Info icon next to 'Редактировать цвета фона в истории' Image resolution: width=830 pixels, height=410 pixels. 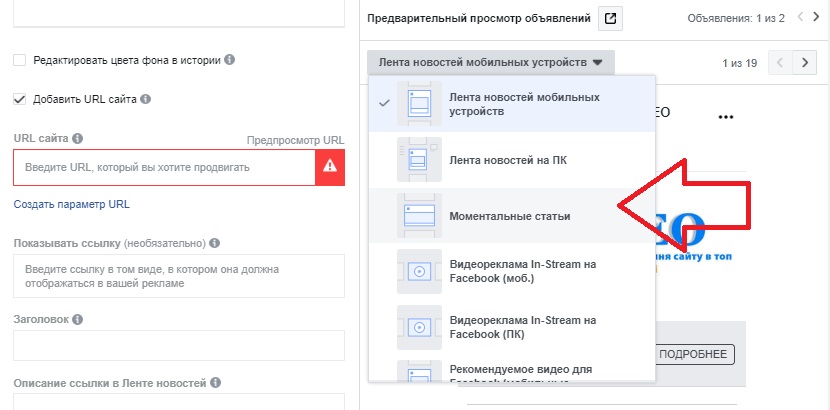229,60
